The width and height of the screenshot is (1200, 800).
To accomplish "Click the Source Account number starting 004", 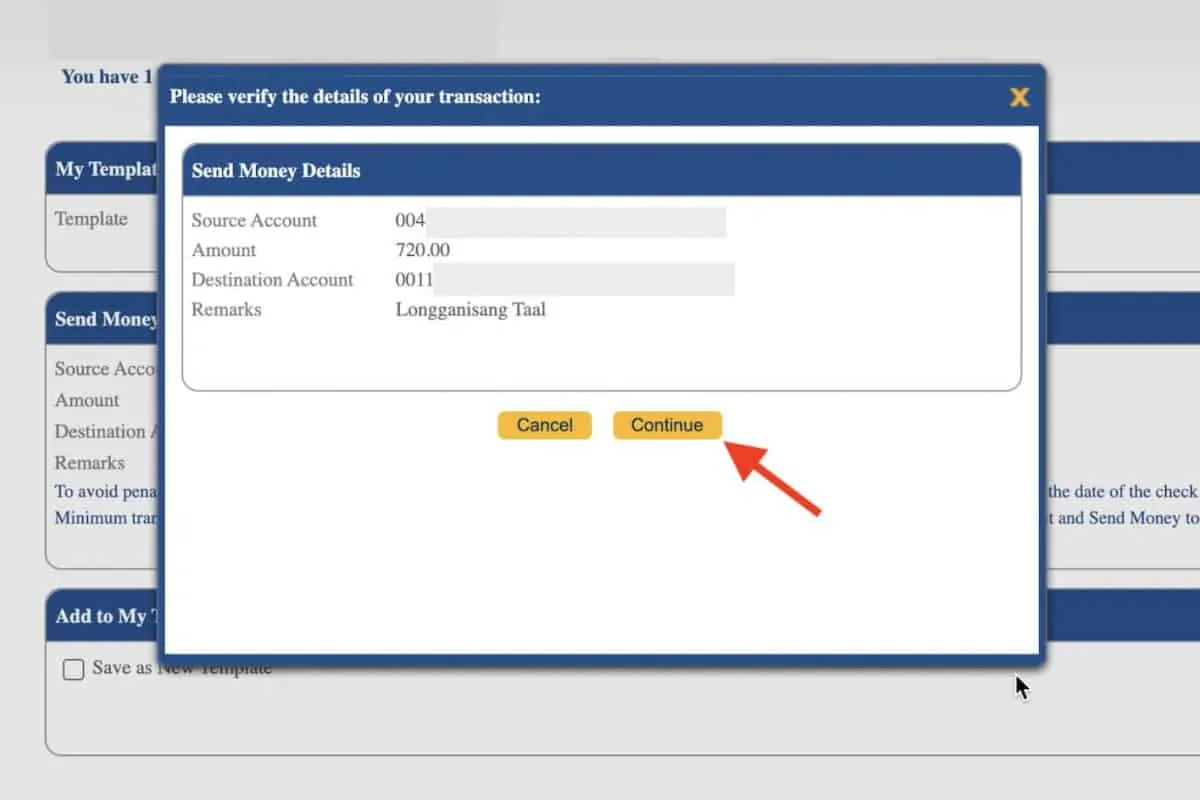I will pos(411,221).
